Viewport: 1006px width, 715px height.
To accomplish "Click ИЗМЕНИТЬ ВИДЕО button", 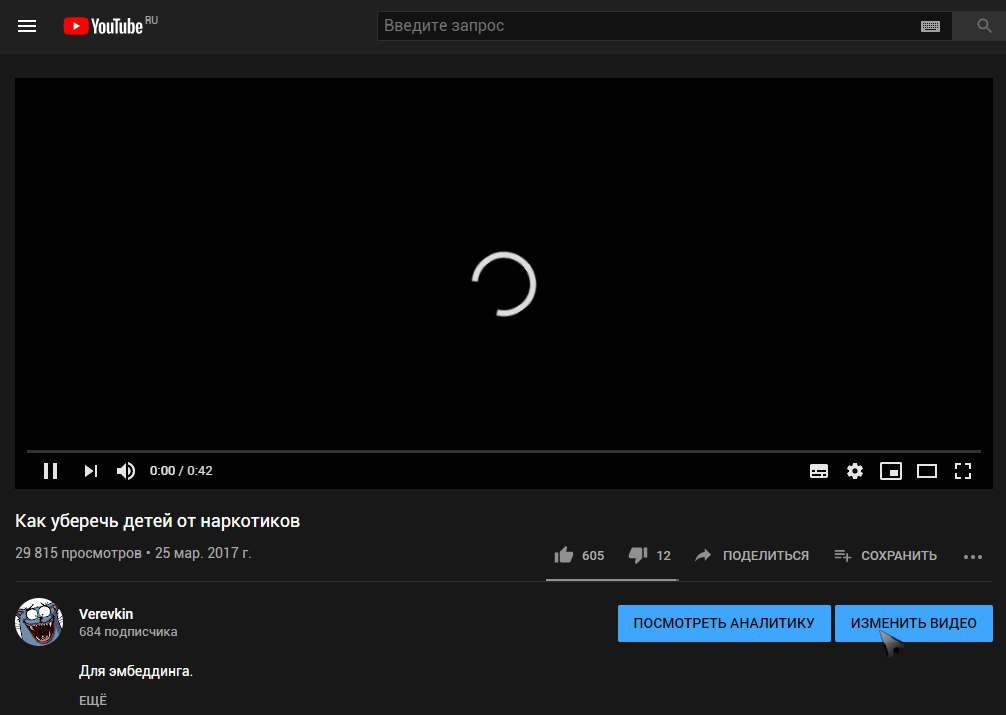I will (x=914, y=623).
